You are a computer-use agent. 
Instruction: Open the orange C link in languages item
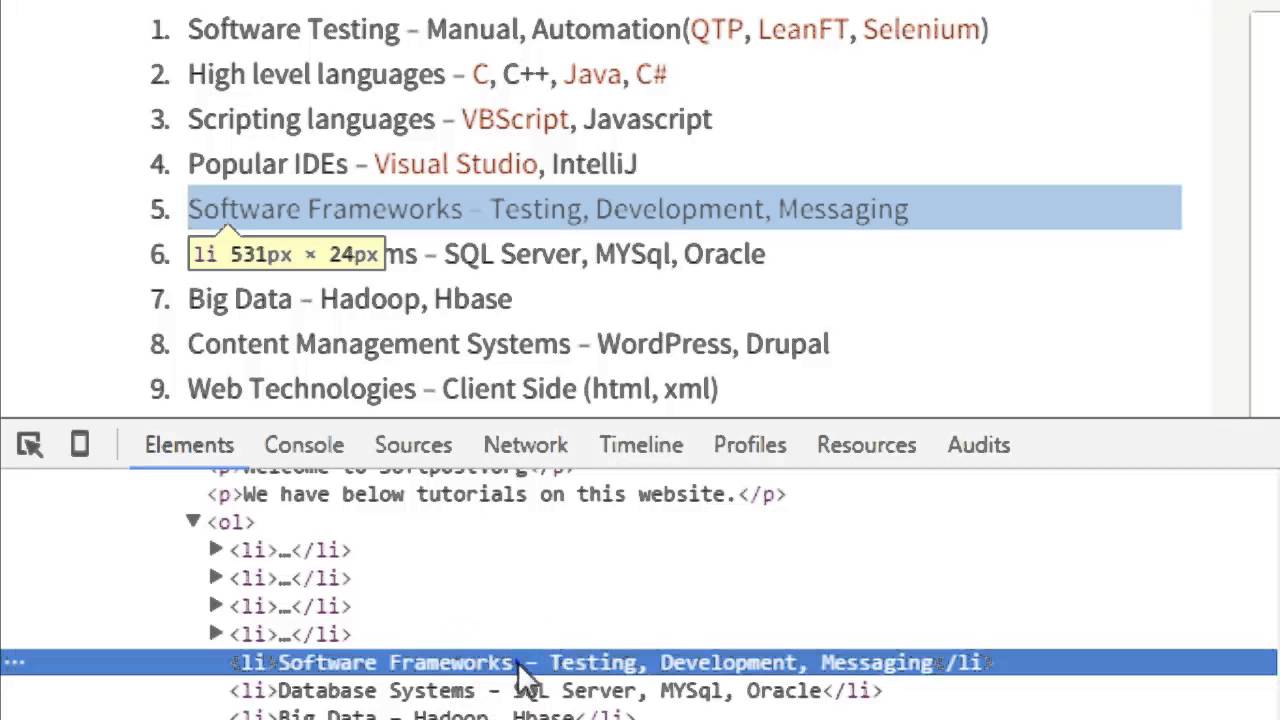pyautogui.click(x=480, y=74)
